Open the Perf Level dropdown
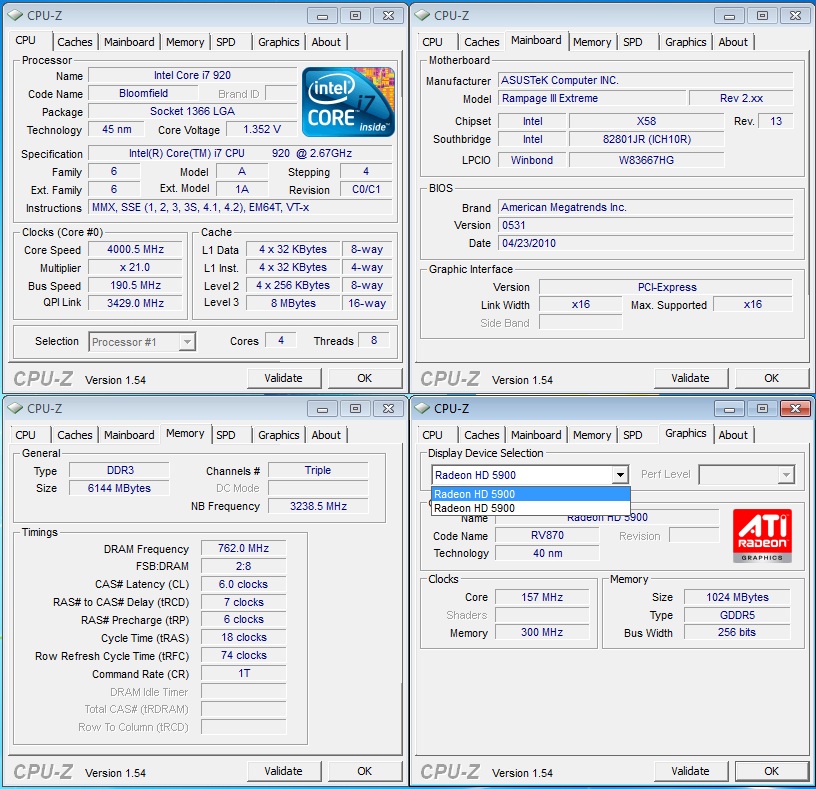This screenshot has width=816, height=789. (x=785, y=475)
